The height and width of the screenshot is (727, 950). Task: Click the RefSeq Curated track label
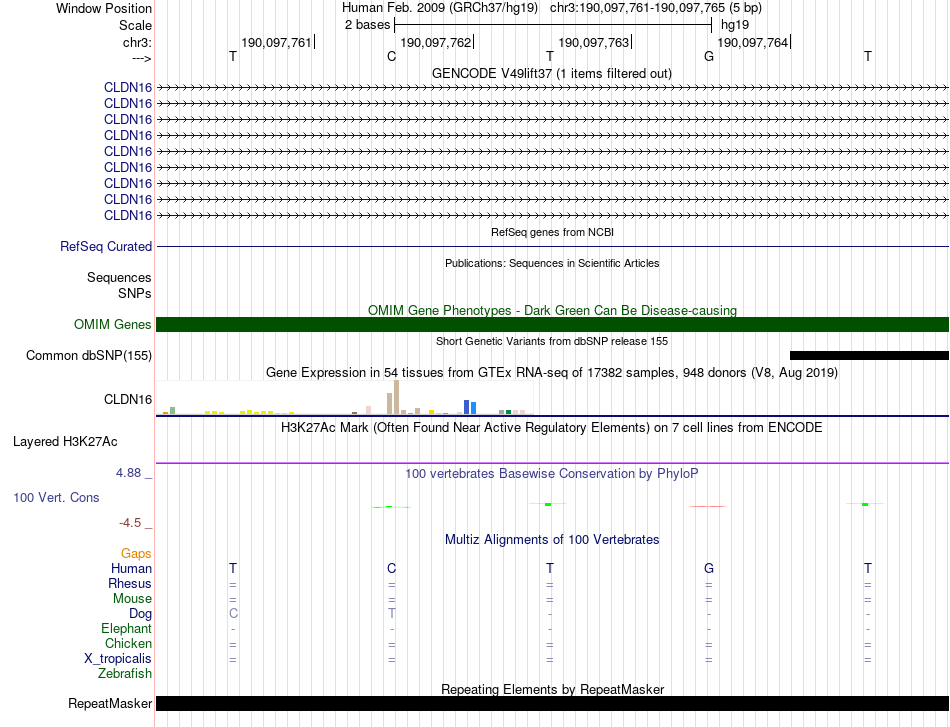click(x=106, y=247)
